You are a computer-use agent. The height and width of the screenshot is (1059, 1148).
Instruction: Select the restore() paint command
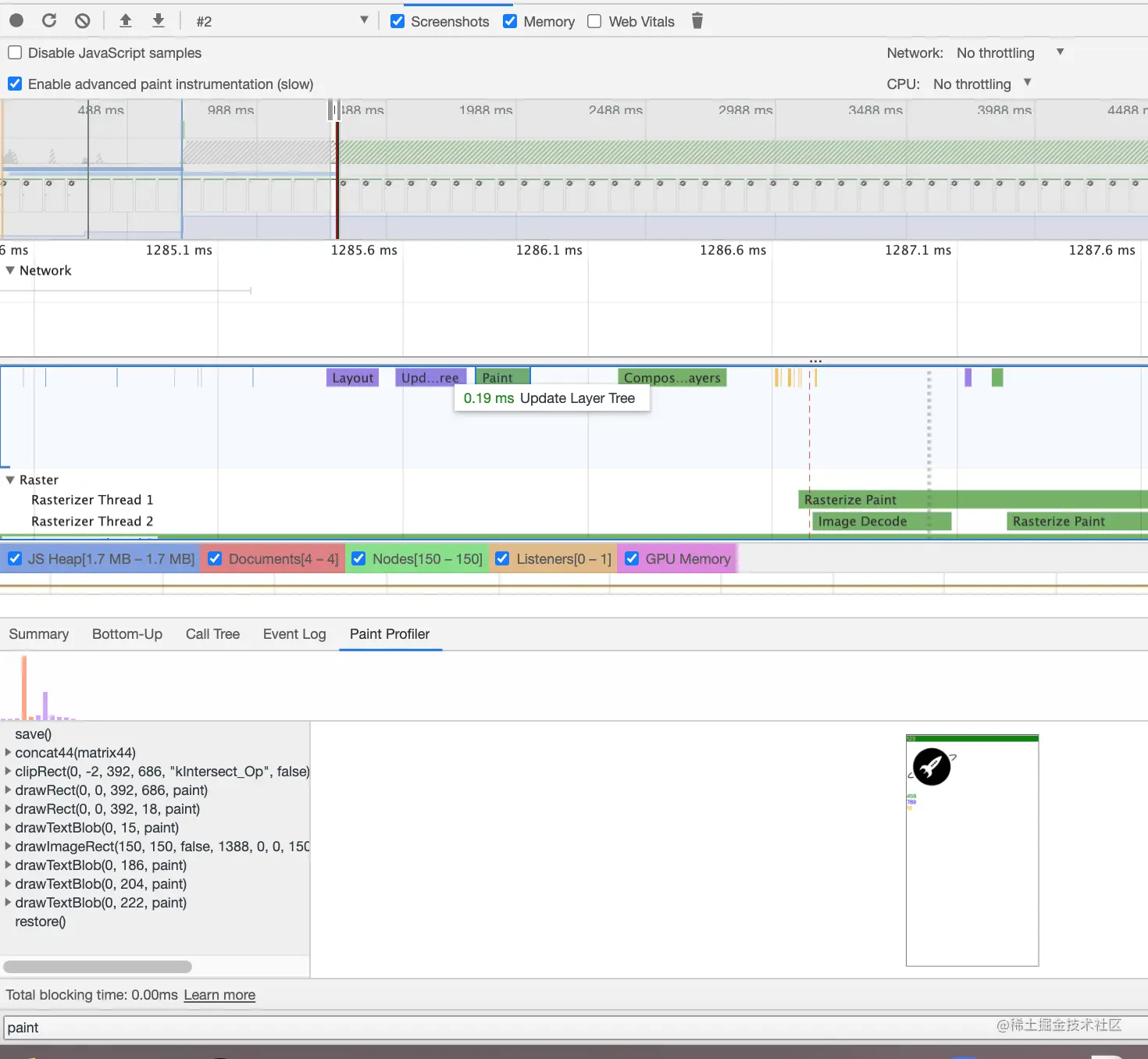point(40,922)
